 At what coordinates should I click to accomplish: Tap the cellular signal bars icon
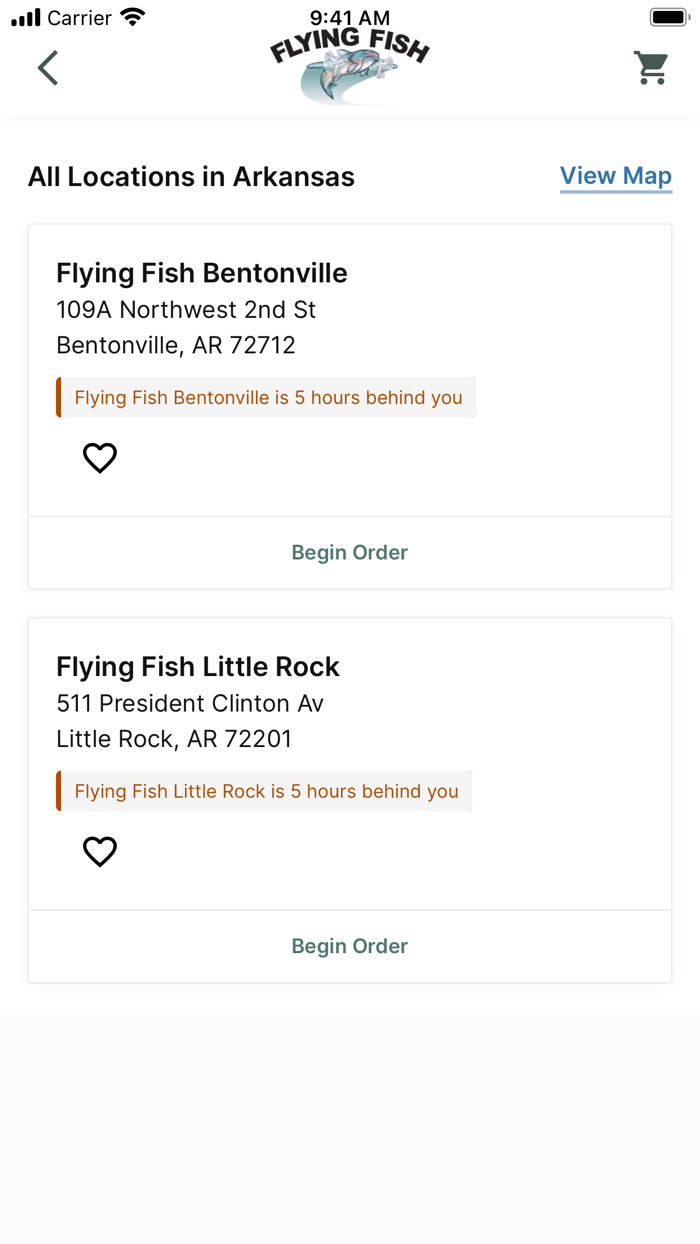(25, 16)
